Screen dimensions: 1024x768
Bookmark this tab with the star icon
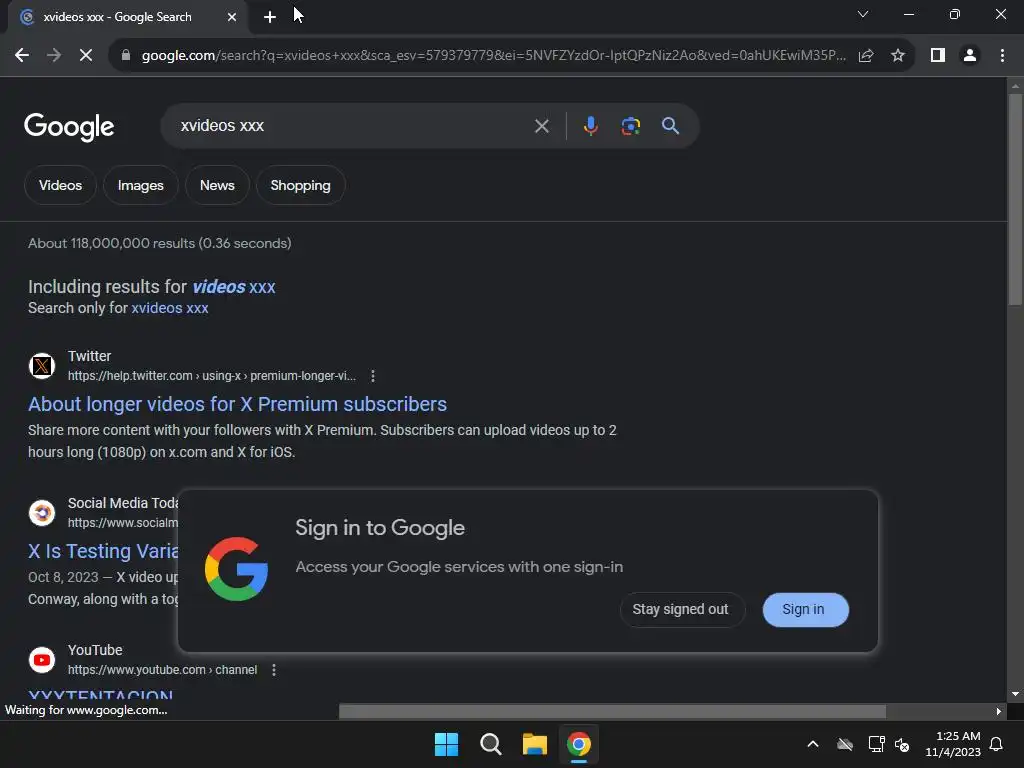pyautogui.click(x=898, y=56)
